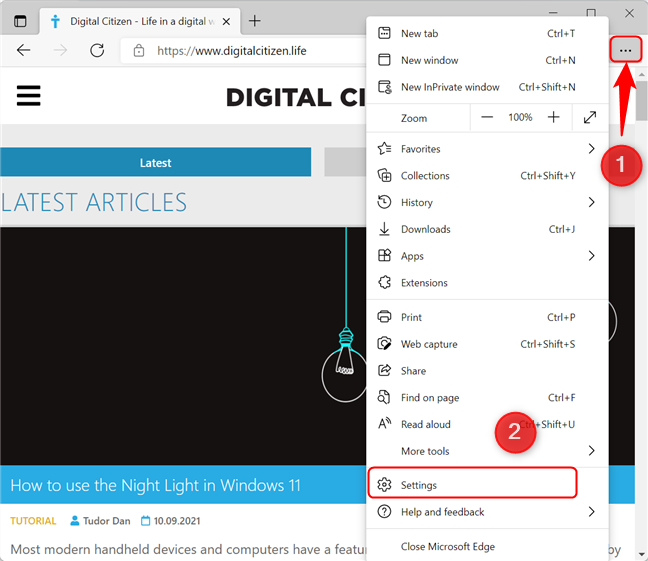This screenshot has width=648, height=561.
Task: Open Extensions from the menu
Action: point(487,283)
